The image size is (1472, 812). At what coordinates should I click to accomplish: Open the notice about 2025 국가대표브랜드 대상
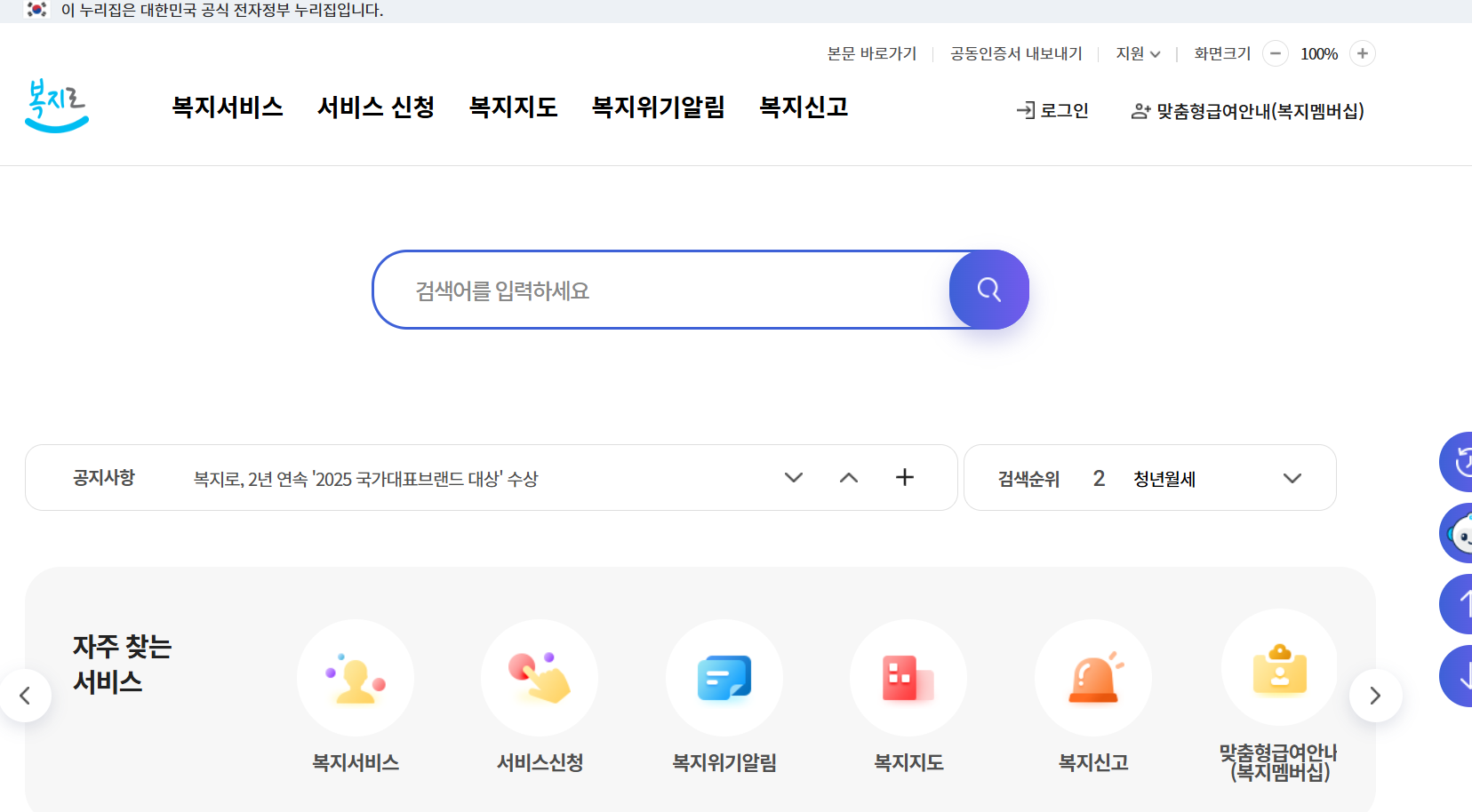pyautogui.click(x=366, y=479)
